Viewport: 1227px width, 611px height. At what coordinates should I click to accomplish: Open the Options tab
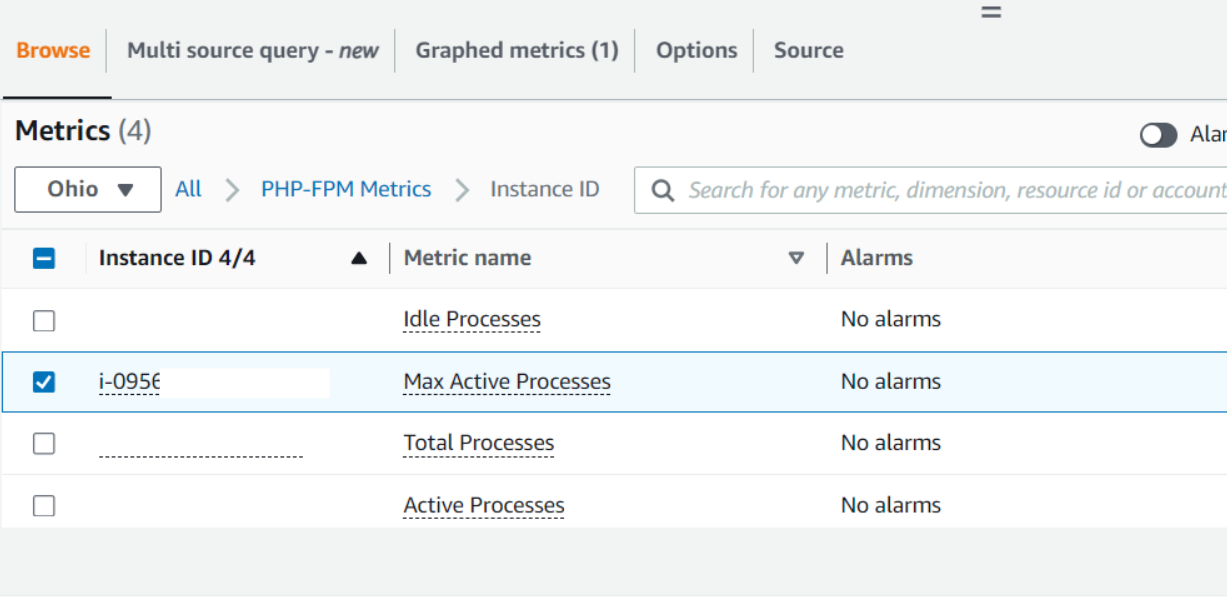click(x=696, y=50)
